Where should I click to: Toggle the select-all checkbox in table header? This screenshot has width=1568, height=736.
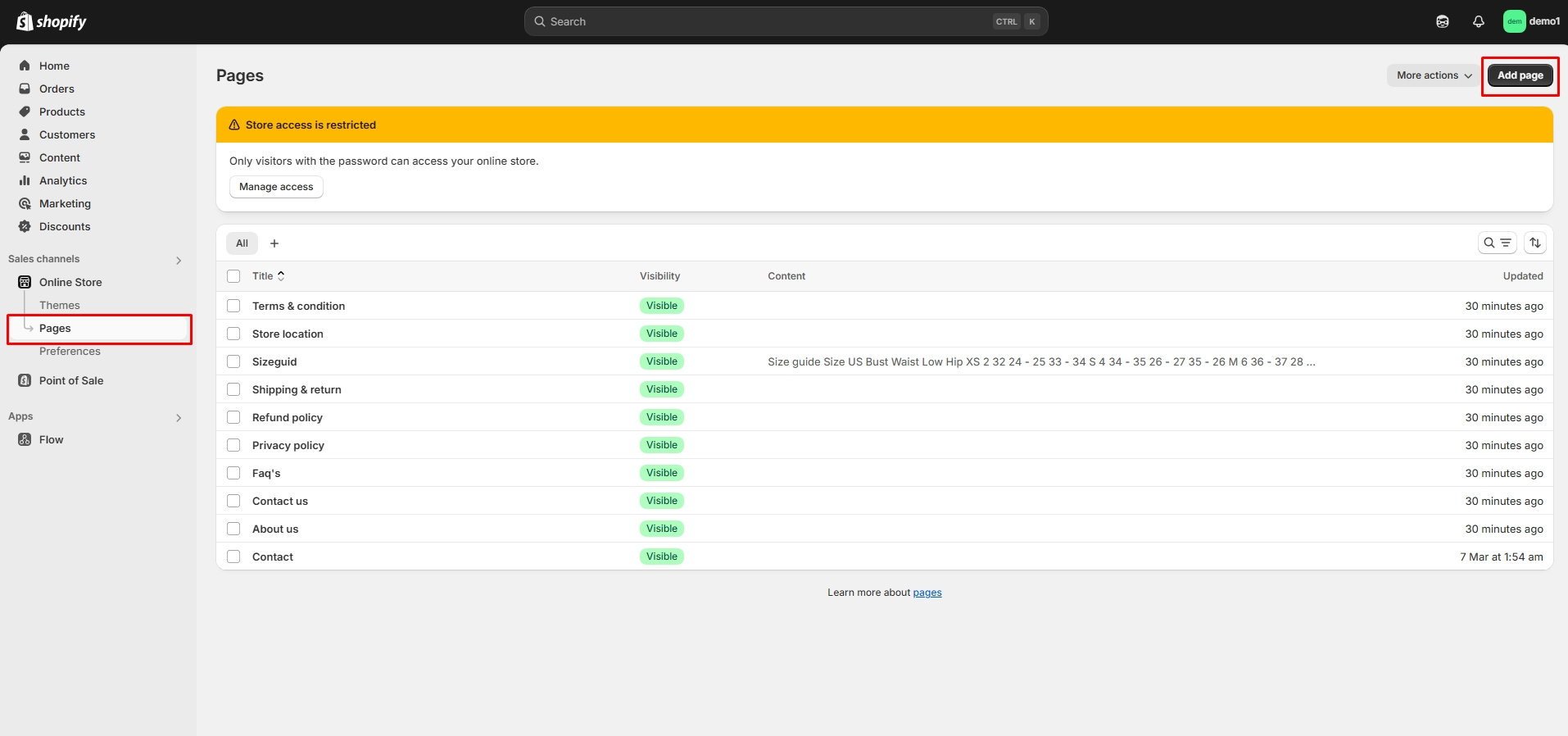pyautogui.click(x=233, y=276)
